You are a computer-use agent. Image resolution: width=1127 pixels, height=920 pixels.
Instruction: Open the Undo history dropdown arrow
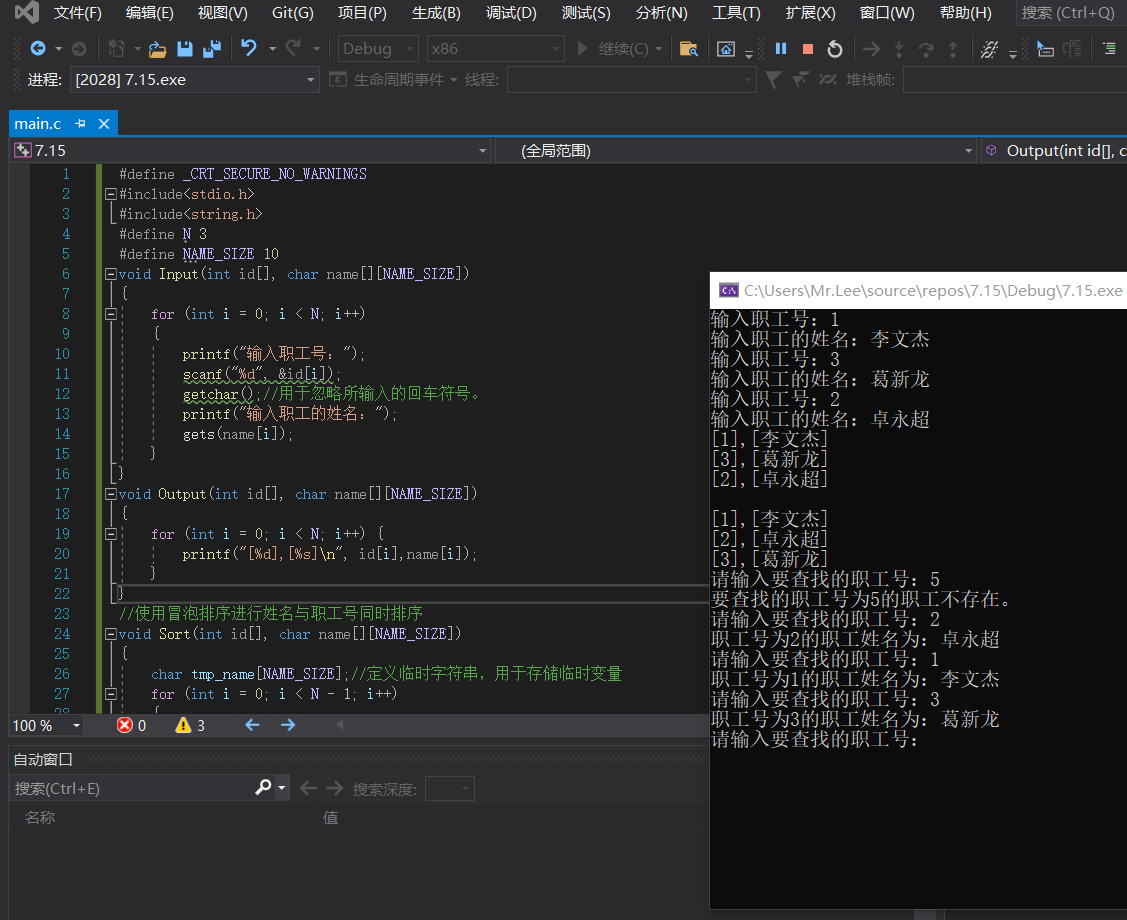tap(272, 48)
